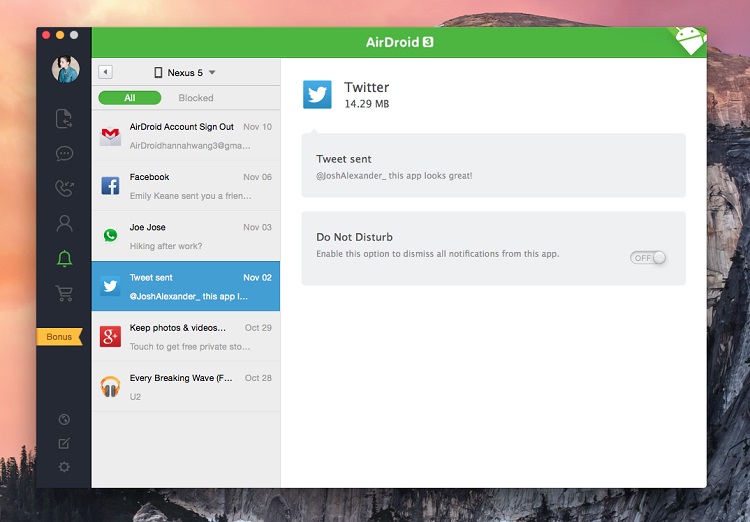Image resolution: width=750 pixels, height=522 pixels.
Task: Open the file transfer icon in sidebar
Action: (x=64, y=119)
